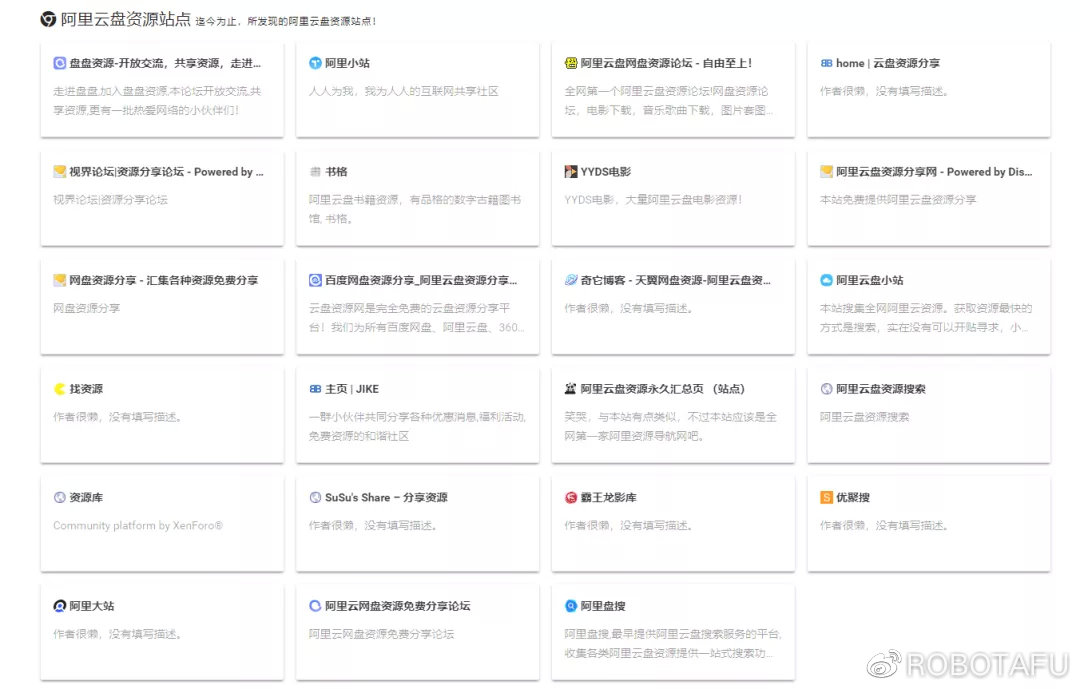Click description YYDS电影，大量阿里云盘电影资源
The image size is (1080, 689).
tap(653, 200)
